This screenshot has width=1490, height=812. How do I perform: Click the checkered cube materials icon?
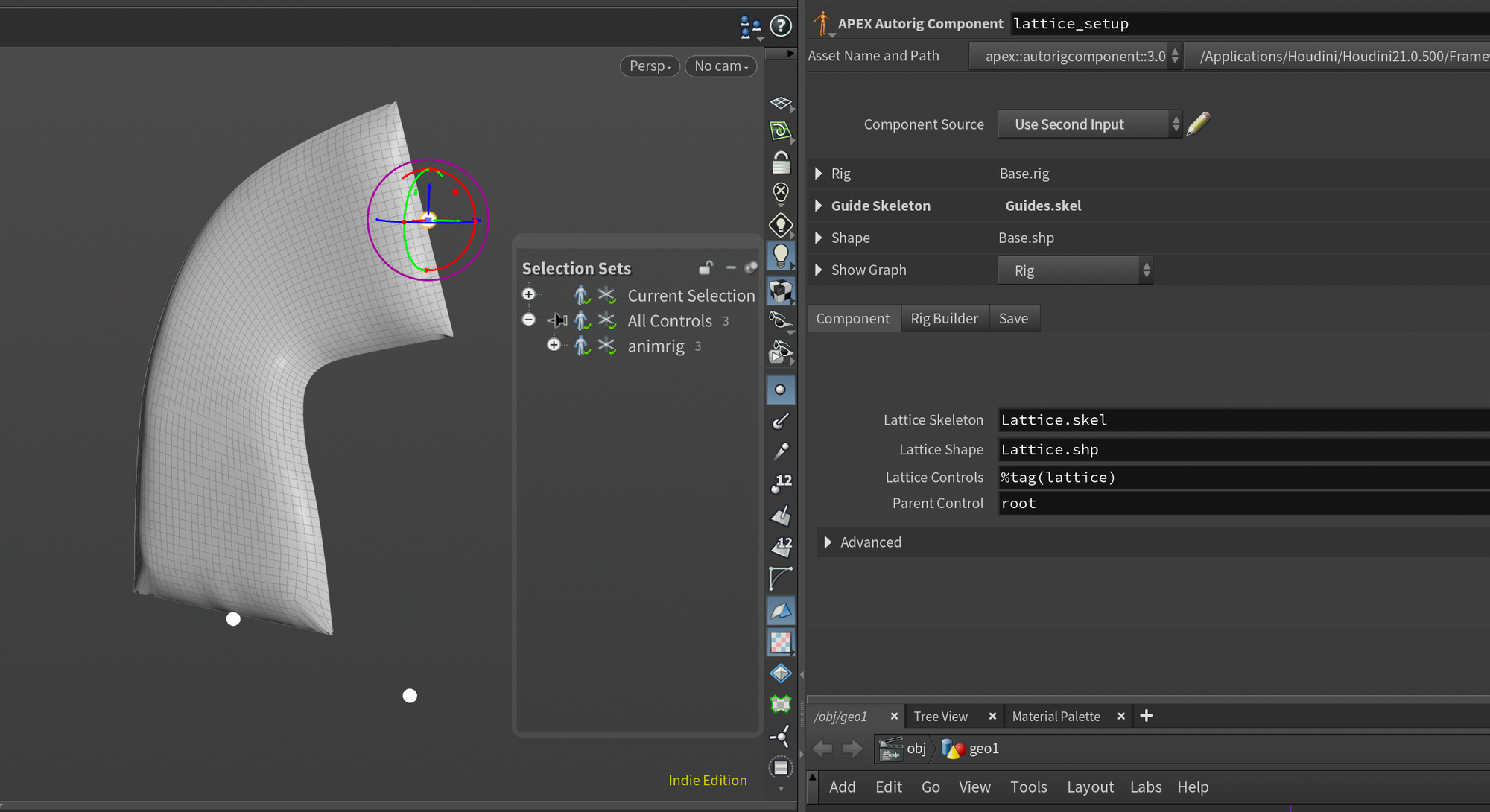tap(780, 291)
